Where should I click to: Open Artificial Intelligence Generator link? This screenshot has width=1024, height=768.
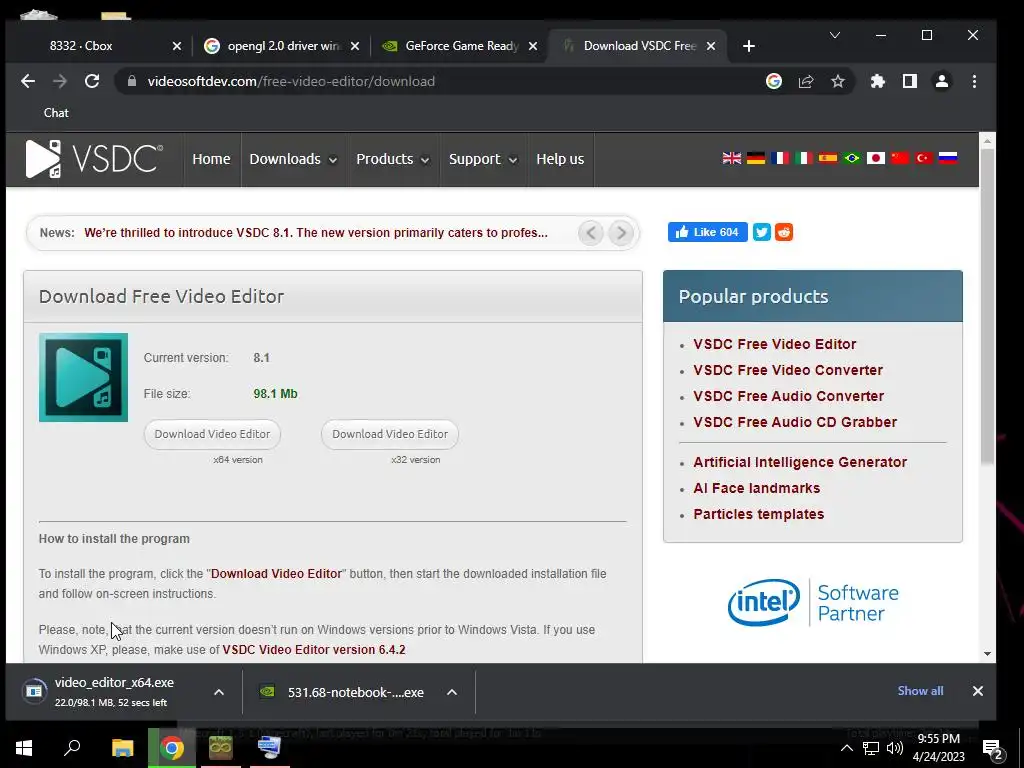(x=800, y=462)
